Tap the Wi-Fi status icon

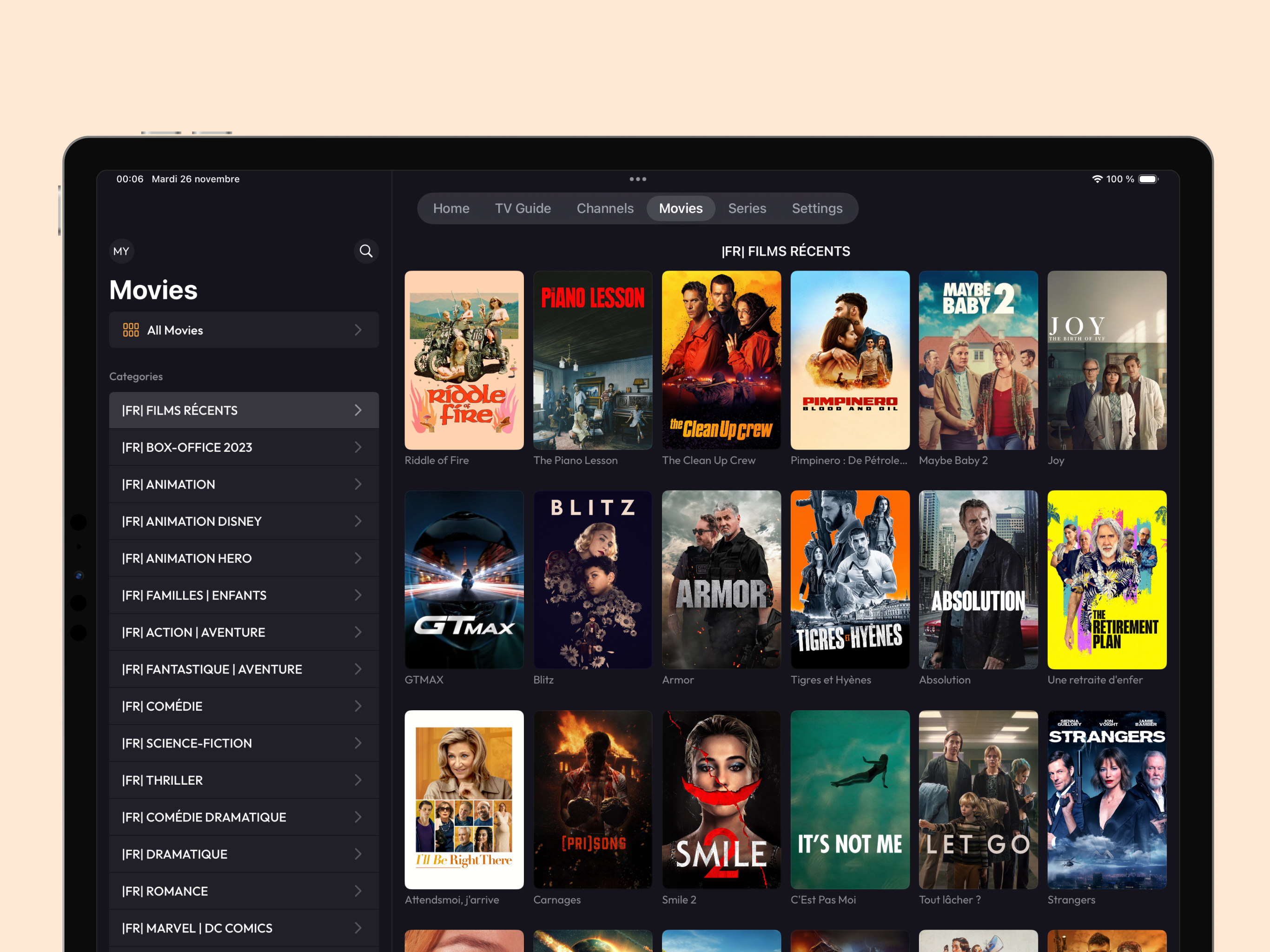pos(1097,179)
